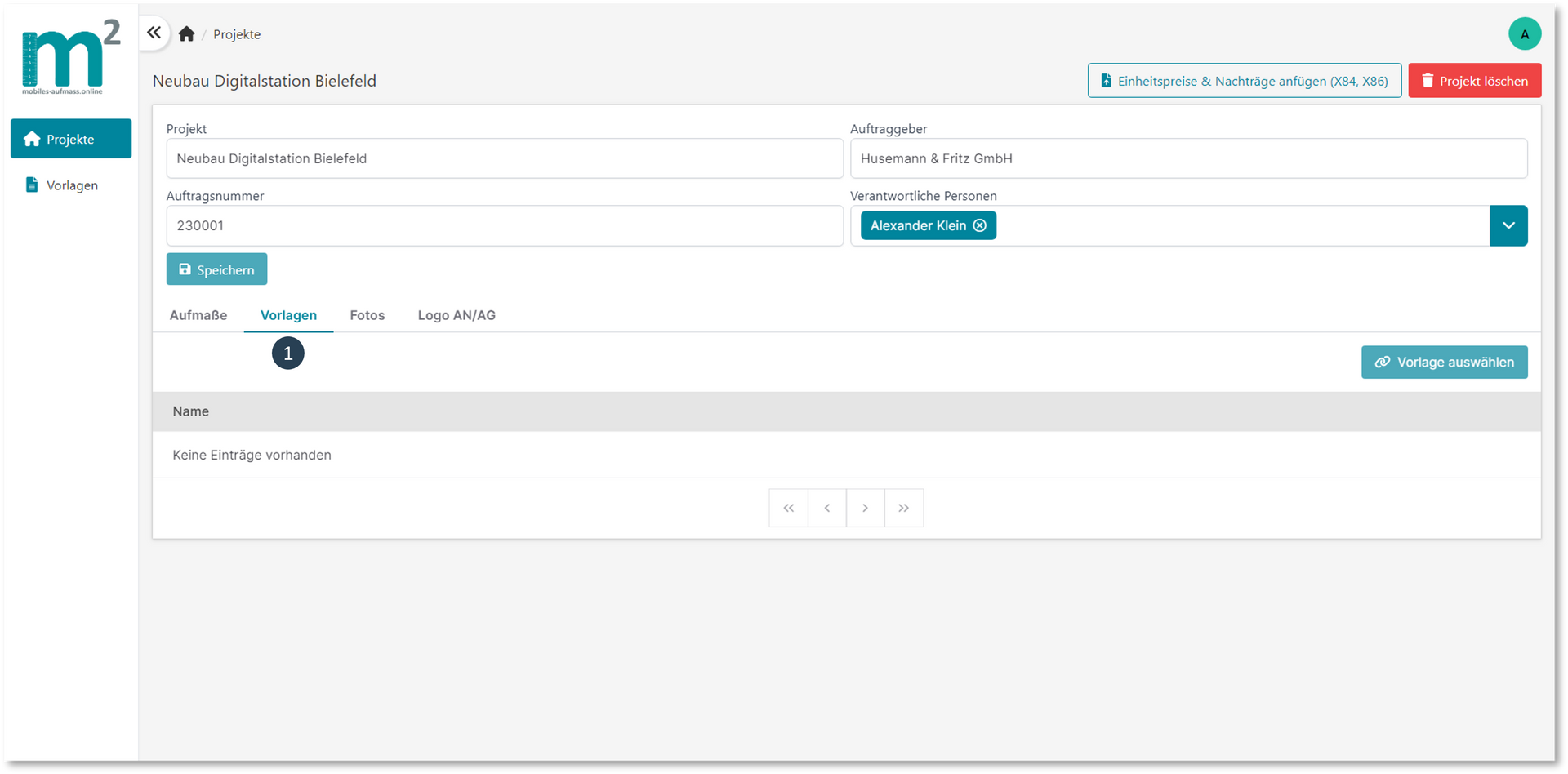This screenshot has height=774, width=1568.
Task: Focus the Auftragsnummer input field
Action: pos(505,225)
